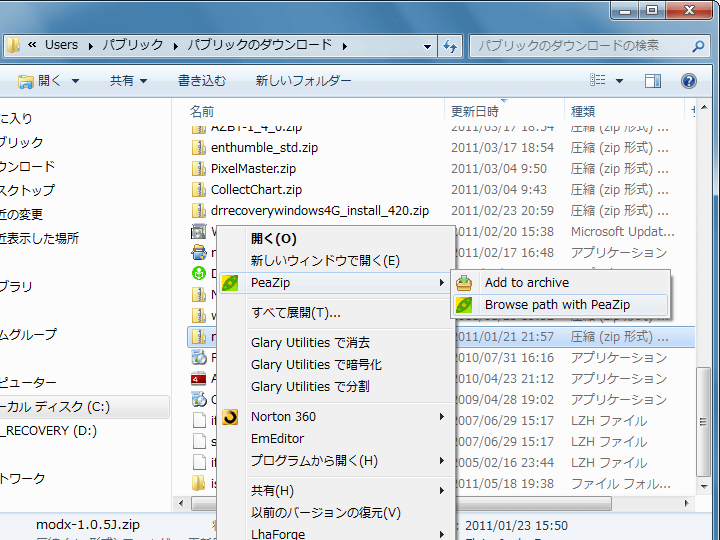Click the enthumble_std.zip file icon
This screenshot has height=540, width=720.
198,147
